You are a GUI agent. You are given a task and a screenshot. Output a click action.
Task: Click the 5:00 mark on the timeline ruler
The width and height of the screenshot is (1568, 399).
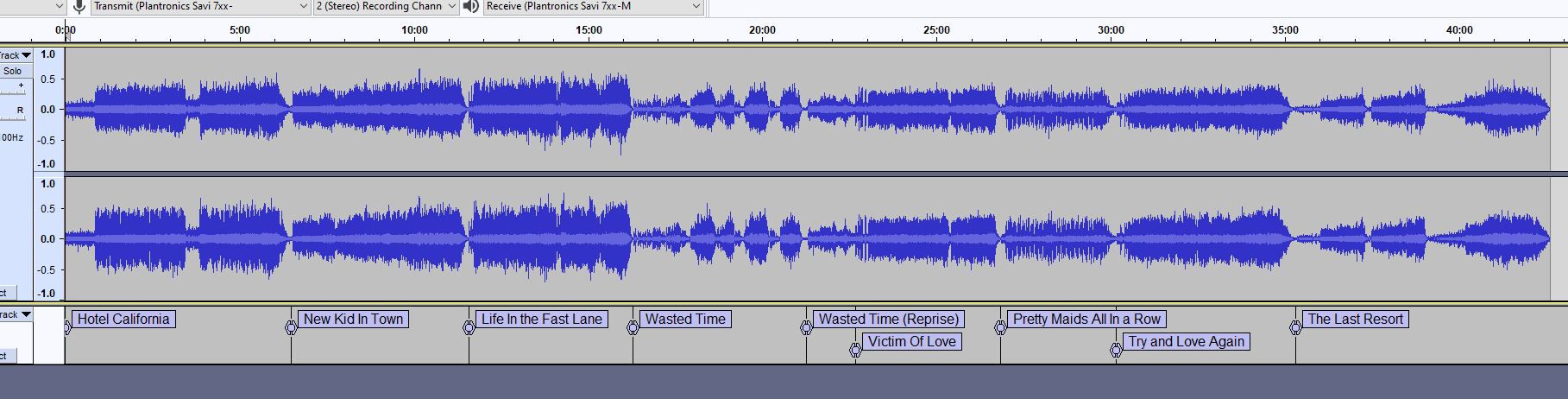tap(240, 30)
